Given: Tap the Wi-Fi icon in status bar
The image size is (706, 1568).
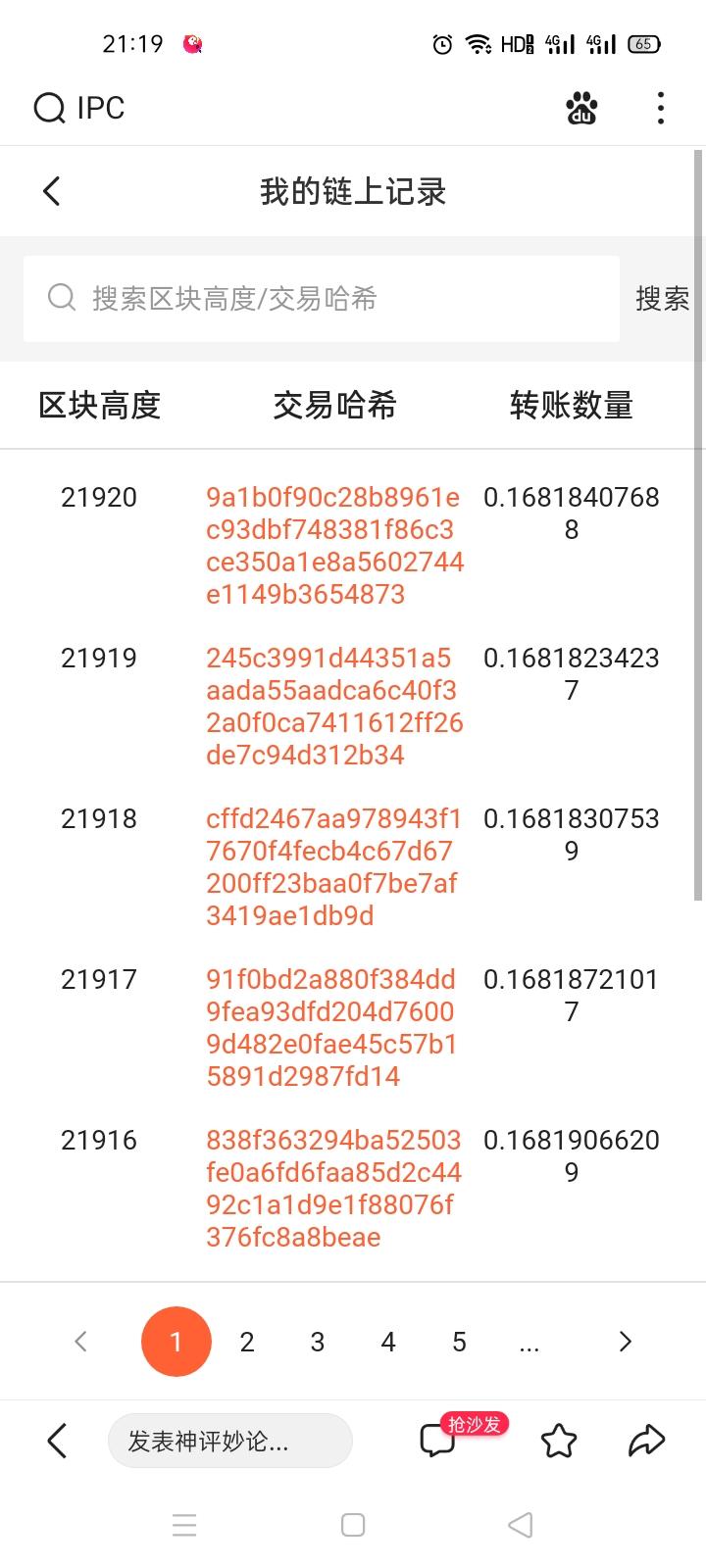Looking at the screenshot, I should point(478,43).
